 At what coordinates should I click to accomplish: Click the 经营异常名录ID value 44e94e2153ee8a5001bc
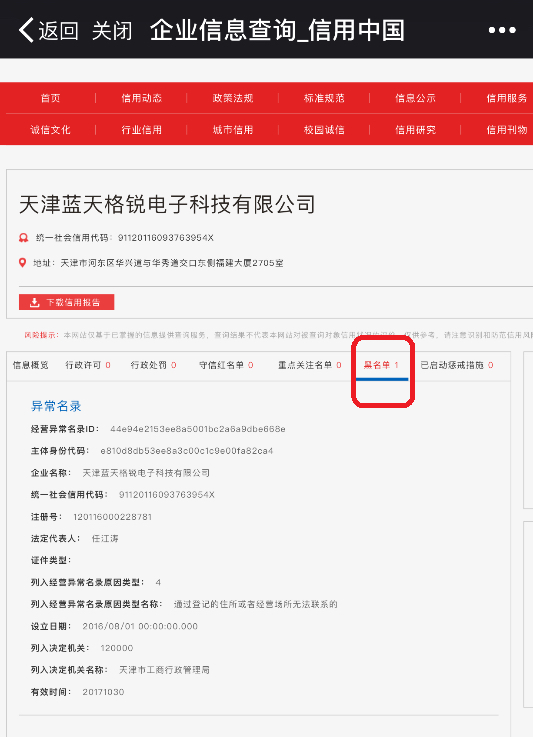pos(197,429)
